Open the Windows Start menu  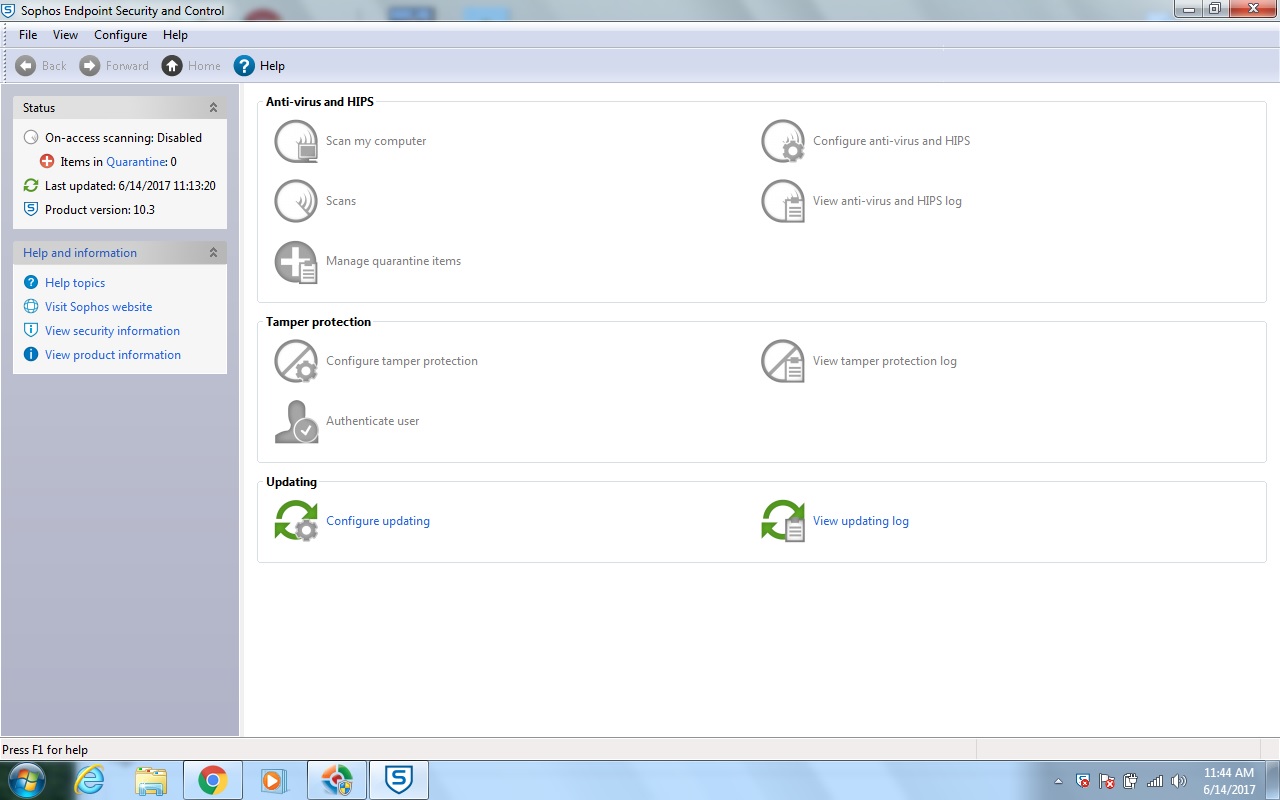pos(27,780)
